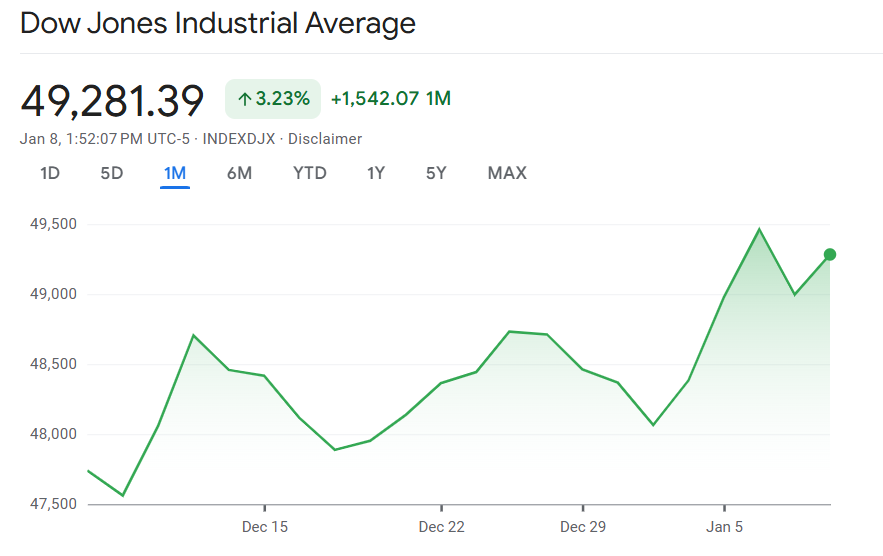
Task: Select the 1Y time range
Action: tap(376, 173)
